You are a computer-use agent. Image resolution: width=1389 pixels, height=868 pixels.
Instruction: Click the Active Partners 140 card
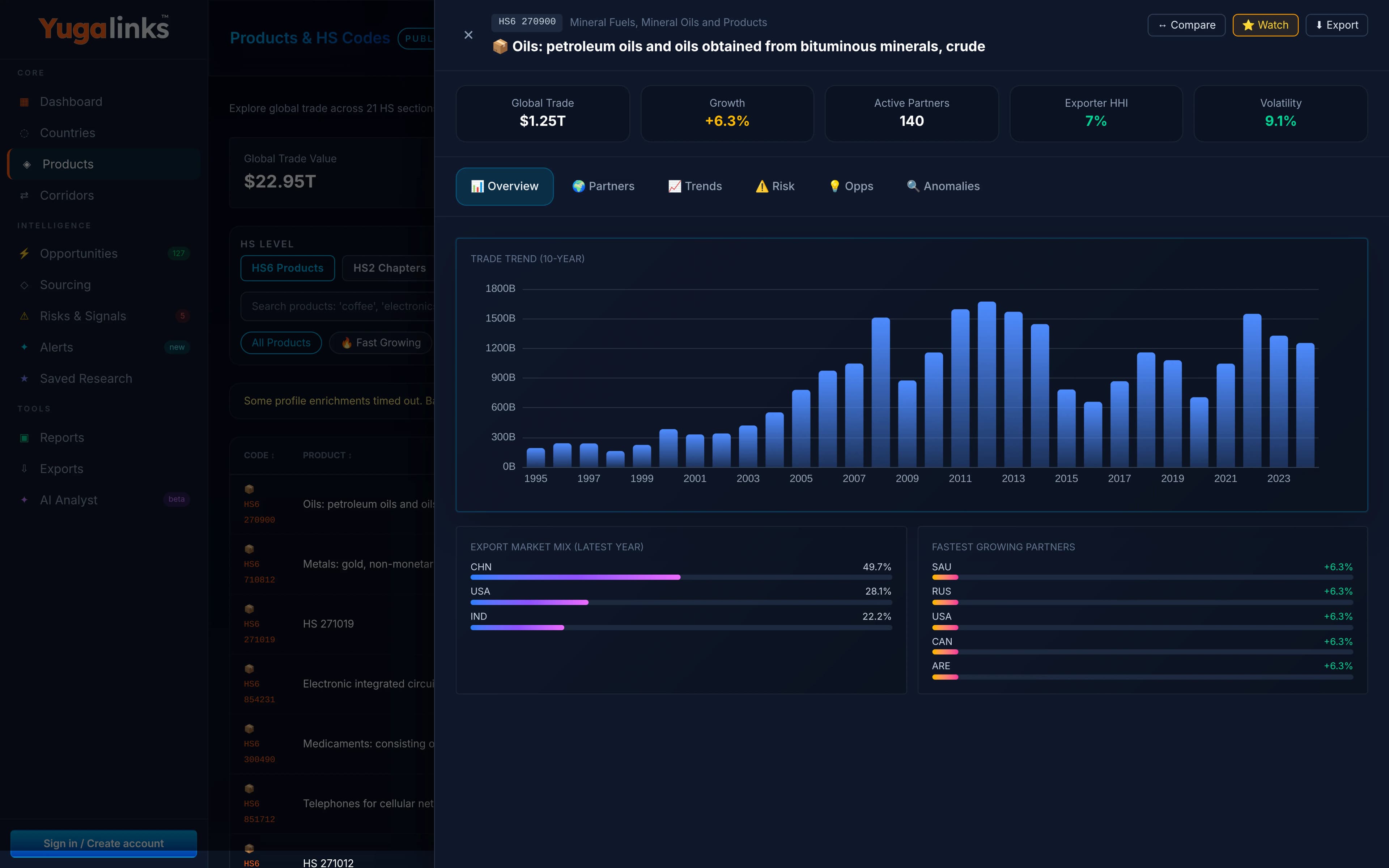tap(912, 114)
